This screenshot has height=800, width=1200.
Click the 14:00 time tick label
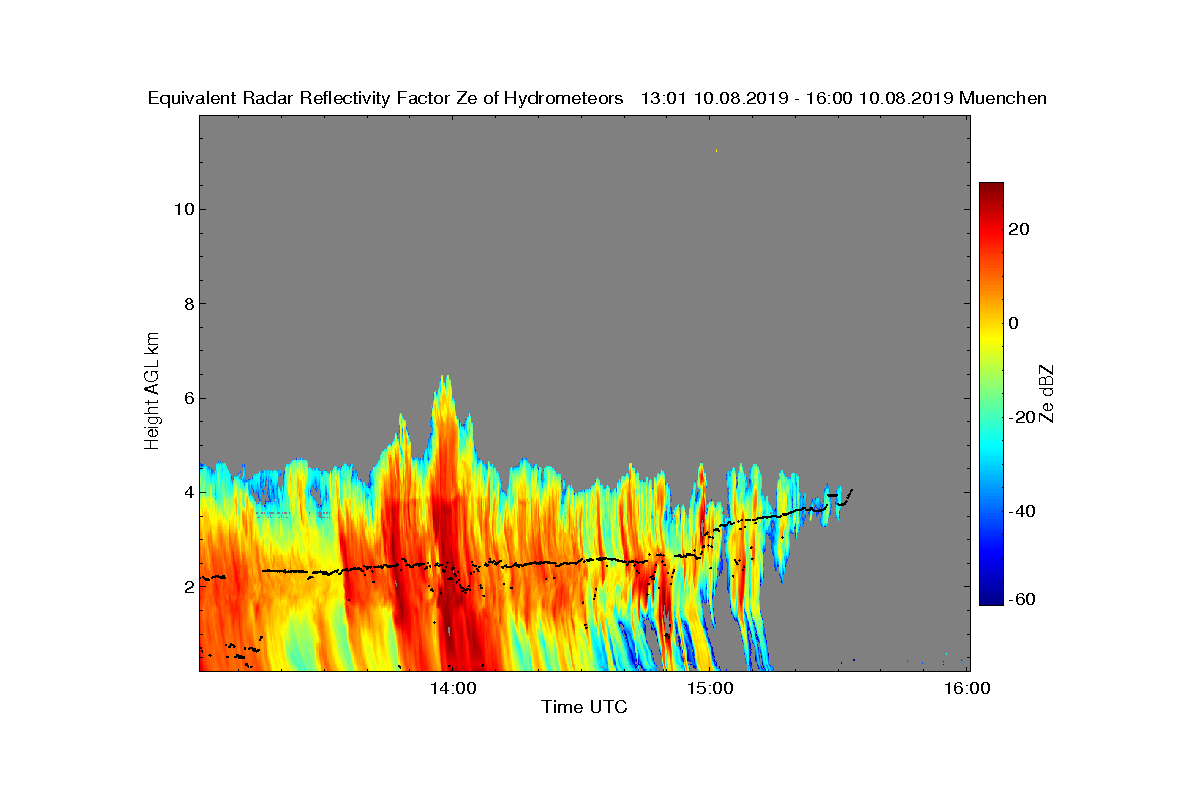coord(452,688)
